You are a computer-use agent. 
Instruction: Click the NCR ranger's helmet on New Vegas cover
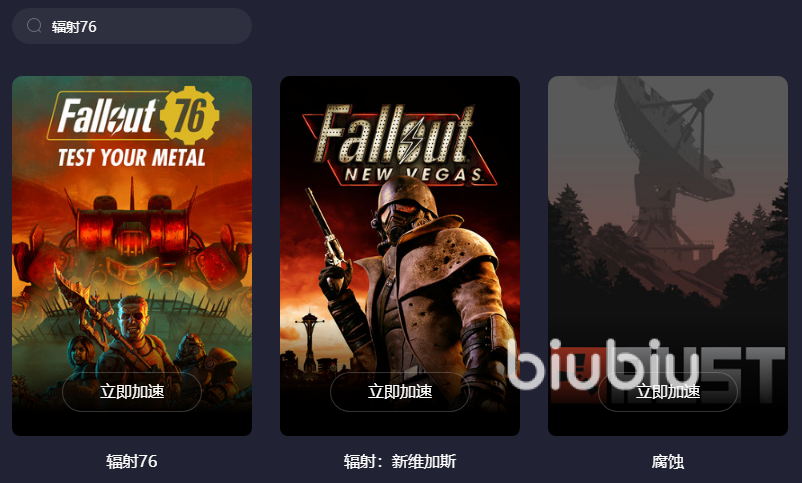[x=405, y=204]
